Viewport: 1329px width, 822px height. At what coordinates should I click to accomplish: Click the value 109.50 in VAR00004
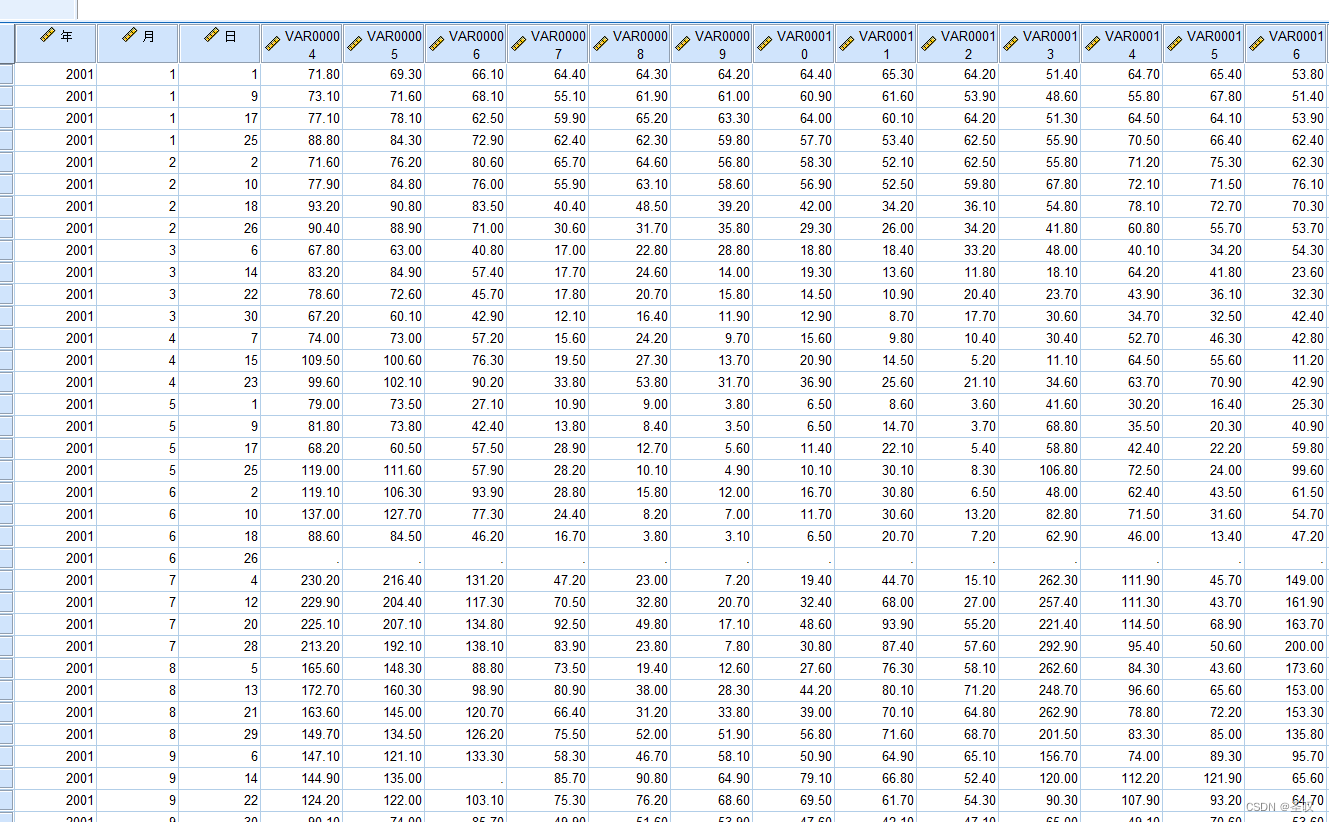click(302, 360)
